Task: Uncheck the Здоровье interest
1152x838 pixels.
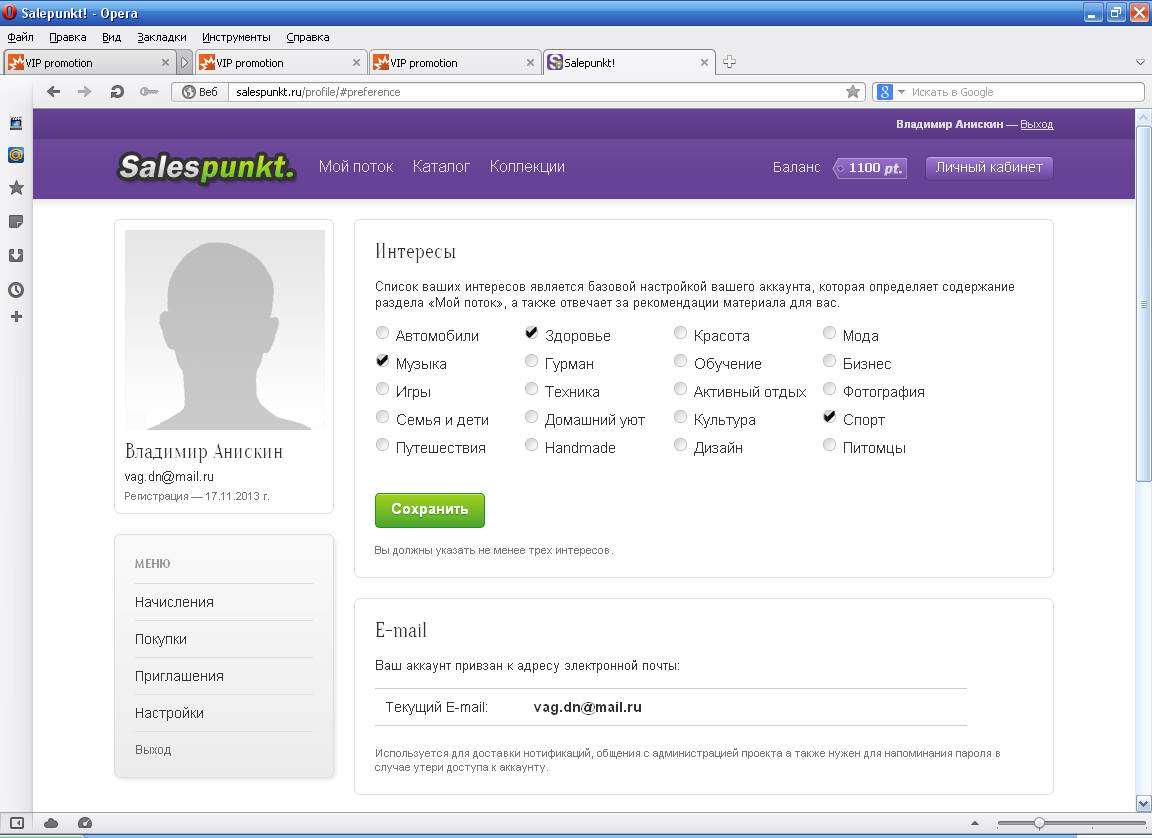Action: click(531, 333)
